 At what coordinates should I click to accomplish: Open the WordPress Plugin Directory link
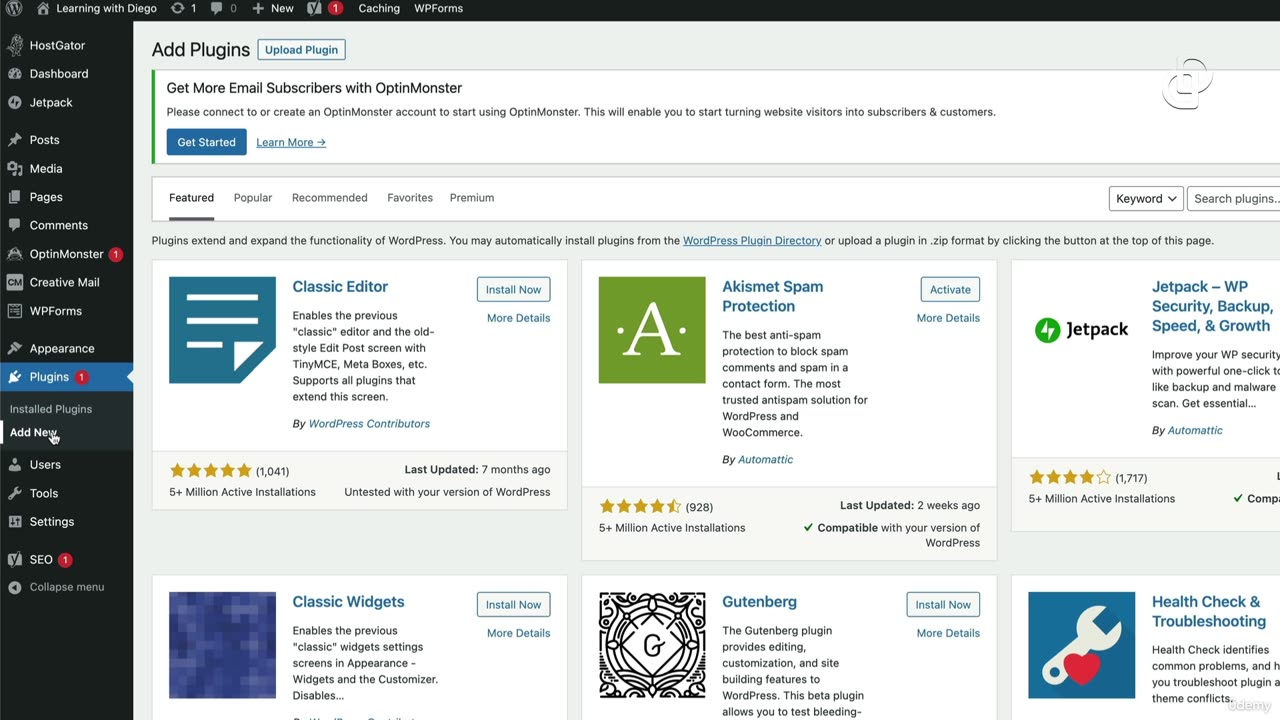pos(752,241)
